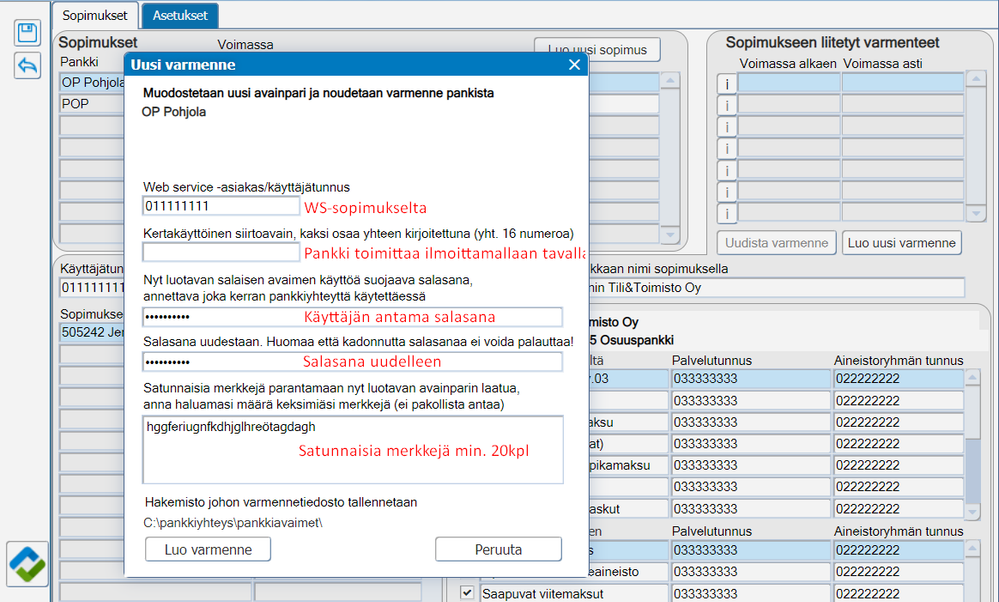Select the 505242 contract row behind dialog
Screen dimensions: 999x602
(x=92, y=332)
